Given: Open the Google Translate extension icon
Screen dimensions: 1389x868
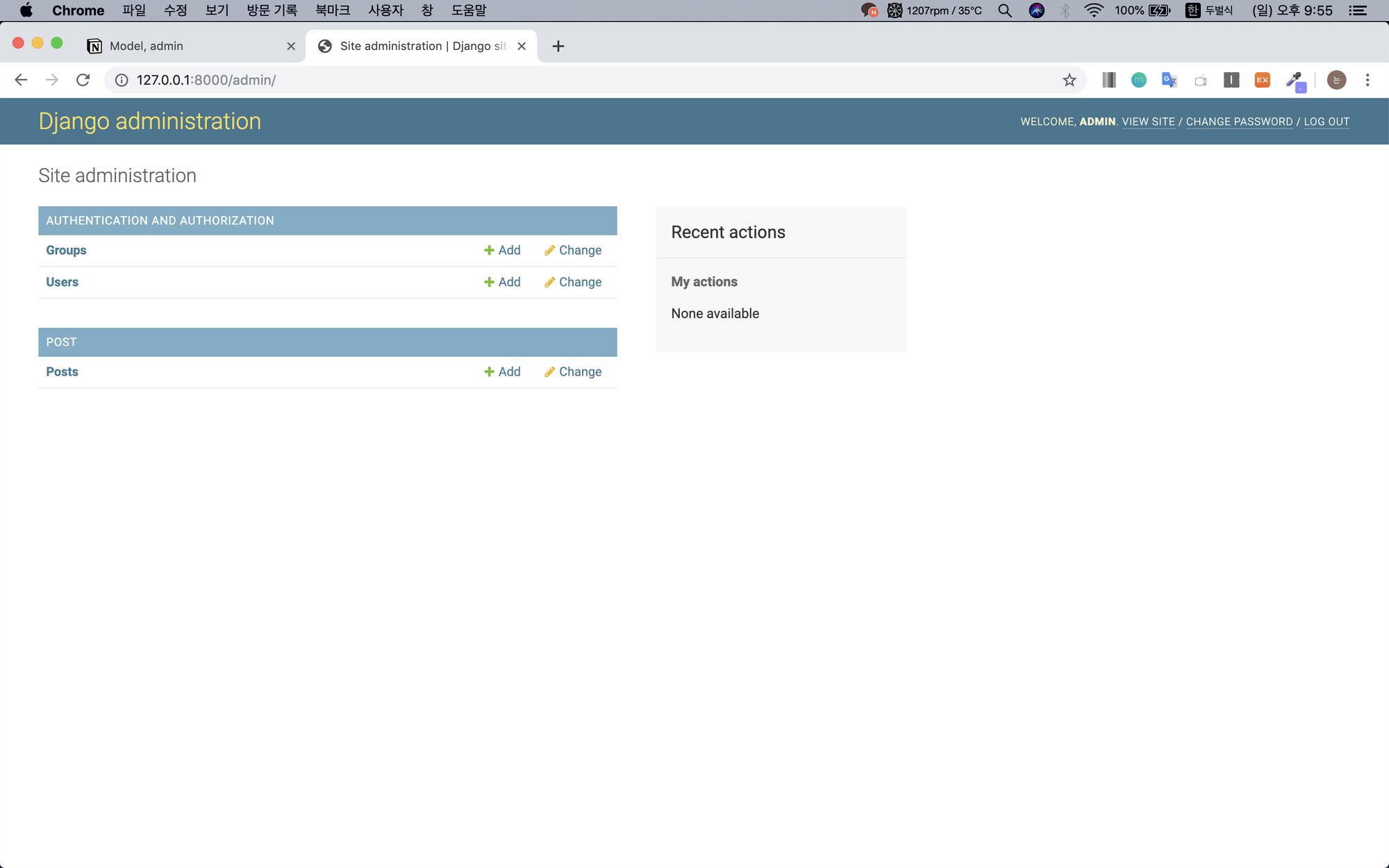Looking at the screenshot, I should [1170, 80].
